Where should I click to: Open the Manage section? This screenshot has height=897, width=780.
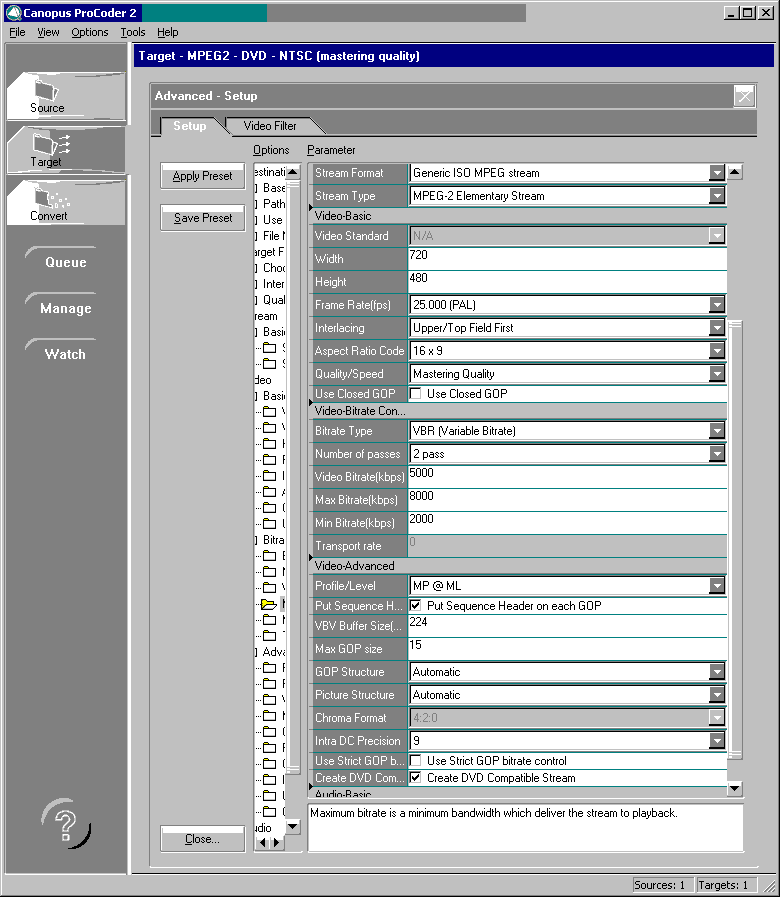pos(66,308)
